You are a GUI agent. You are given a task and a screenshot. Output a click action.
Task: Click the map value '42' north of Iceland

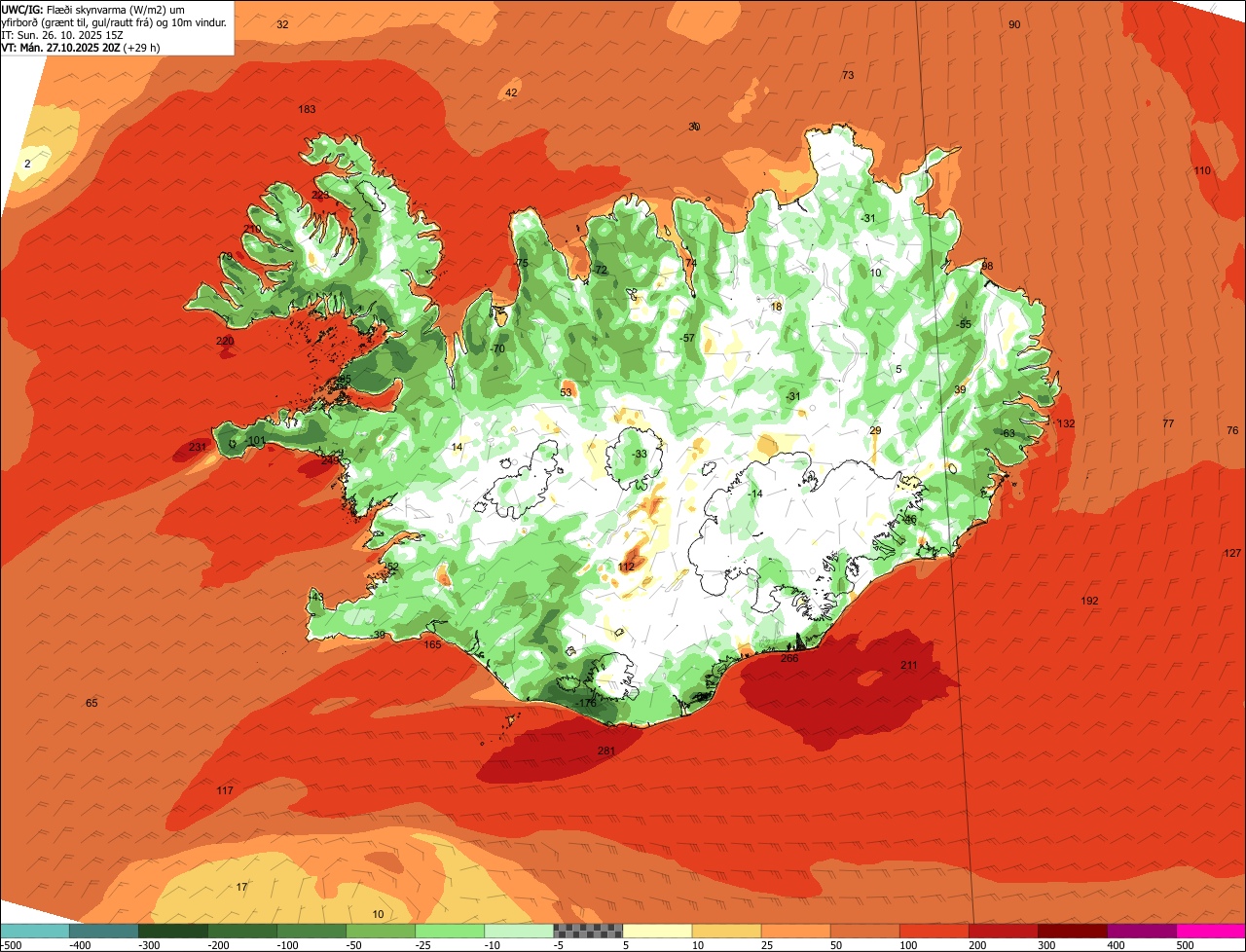pos(511,92)
